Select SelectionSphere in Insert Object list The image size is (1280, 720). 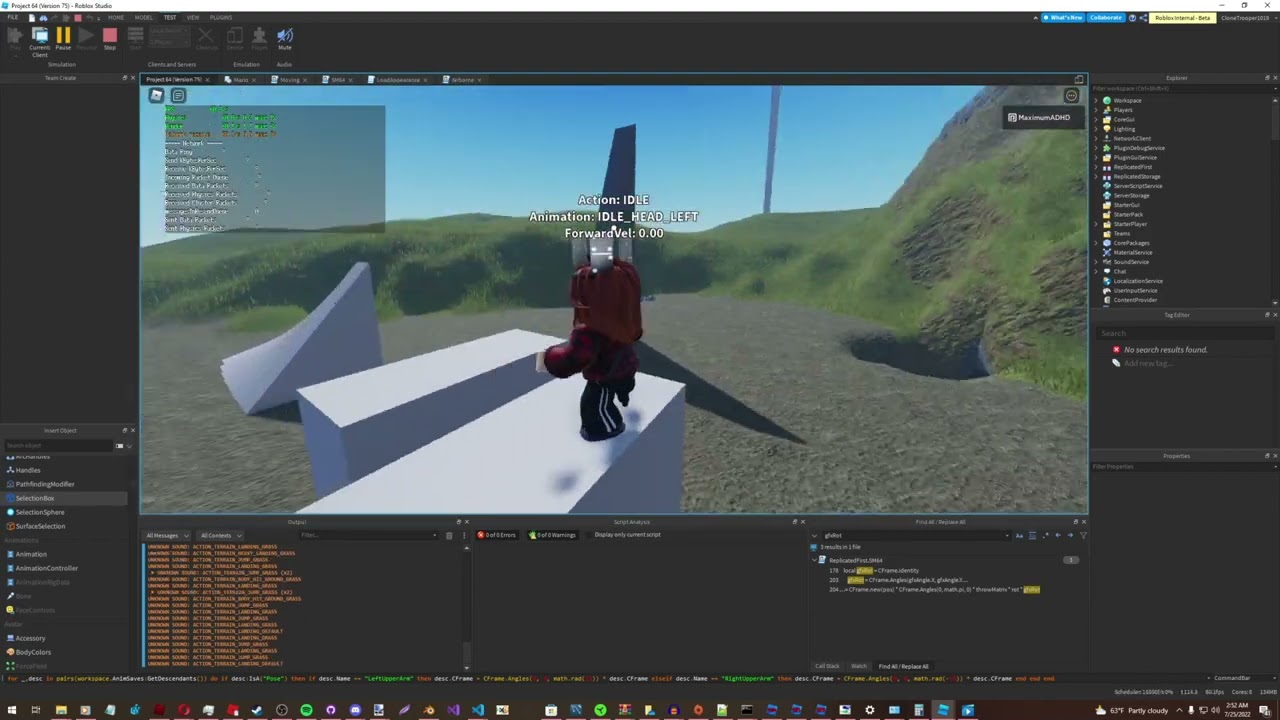(x=40, y=512)
